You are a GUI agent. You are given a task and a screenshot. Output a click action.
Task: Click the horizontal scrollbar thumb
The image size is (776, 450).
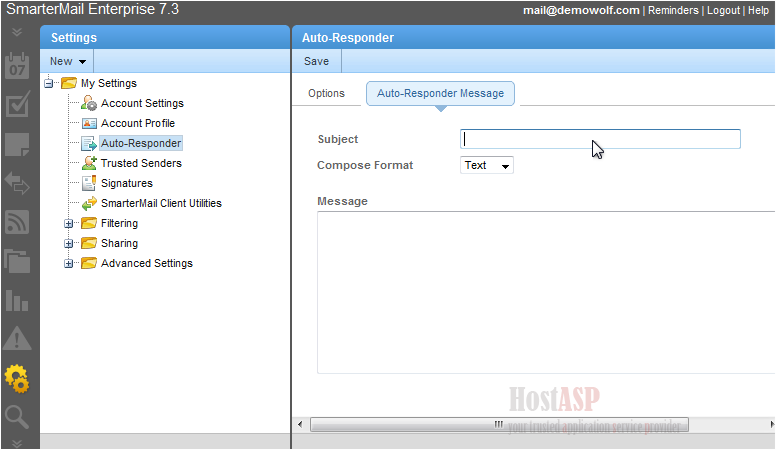click(x=499, y=425)
